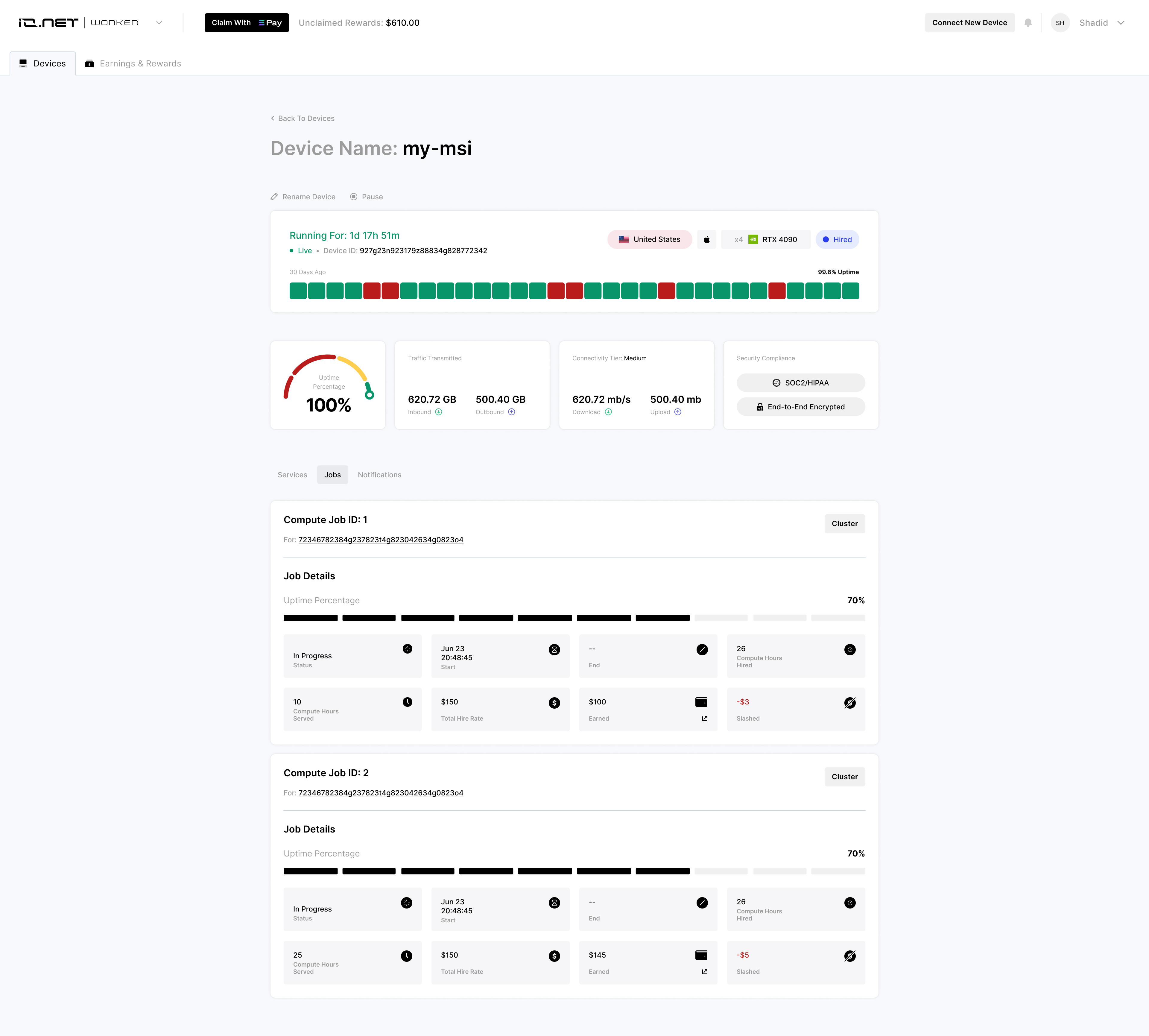Click the Inbound download arrow icon
Screen dimensions: 1149x1036
pyautogui.click(x=438, y=412)
